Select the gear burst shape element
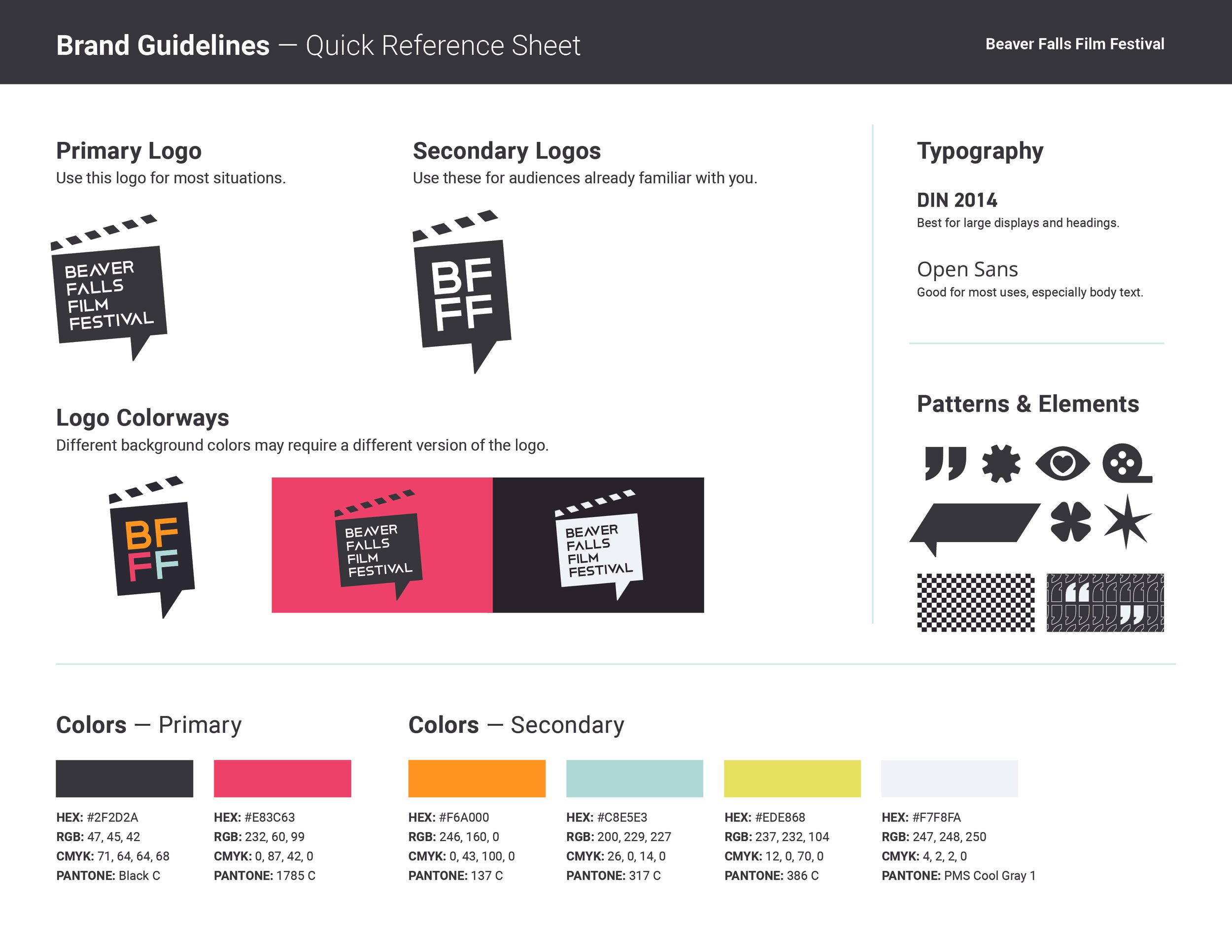This screenshot has width=1232, height=952. coord(1001,464)
